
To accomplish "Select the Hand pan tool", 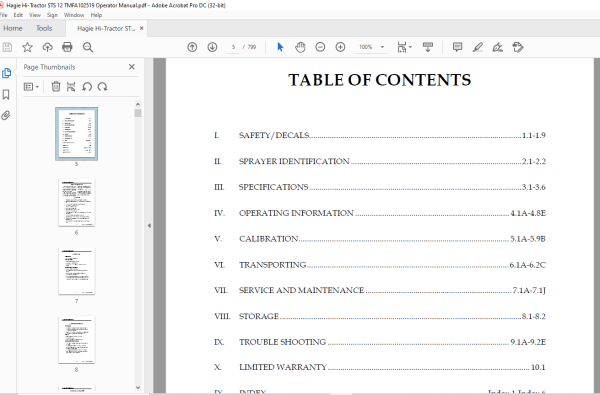I will pyautogui.click(x=300, y=47).
